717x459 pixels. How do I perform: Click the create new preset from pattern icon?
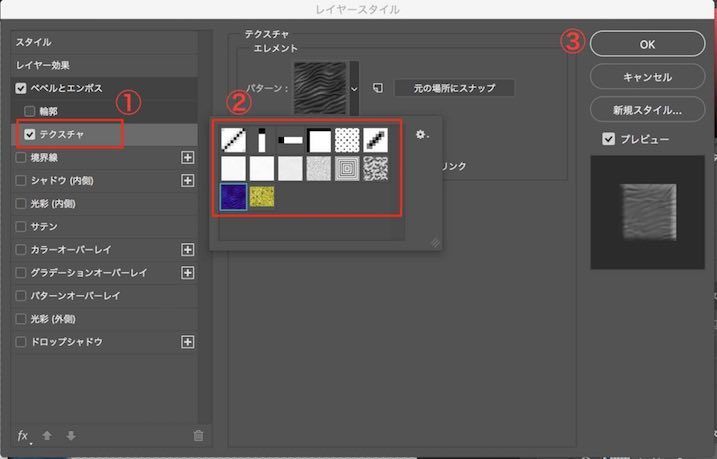378,88
